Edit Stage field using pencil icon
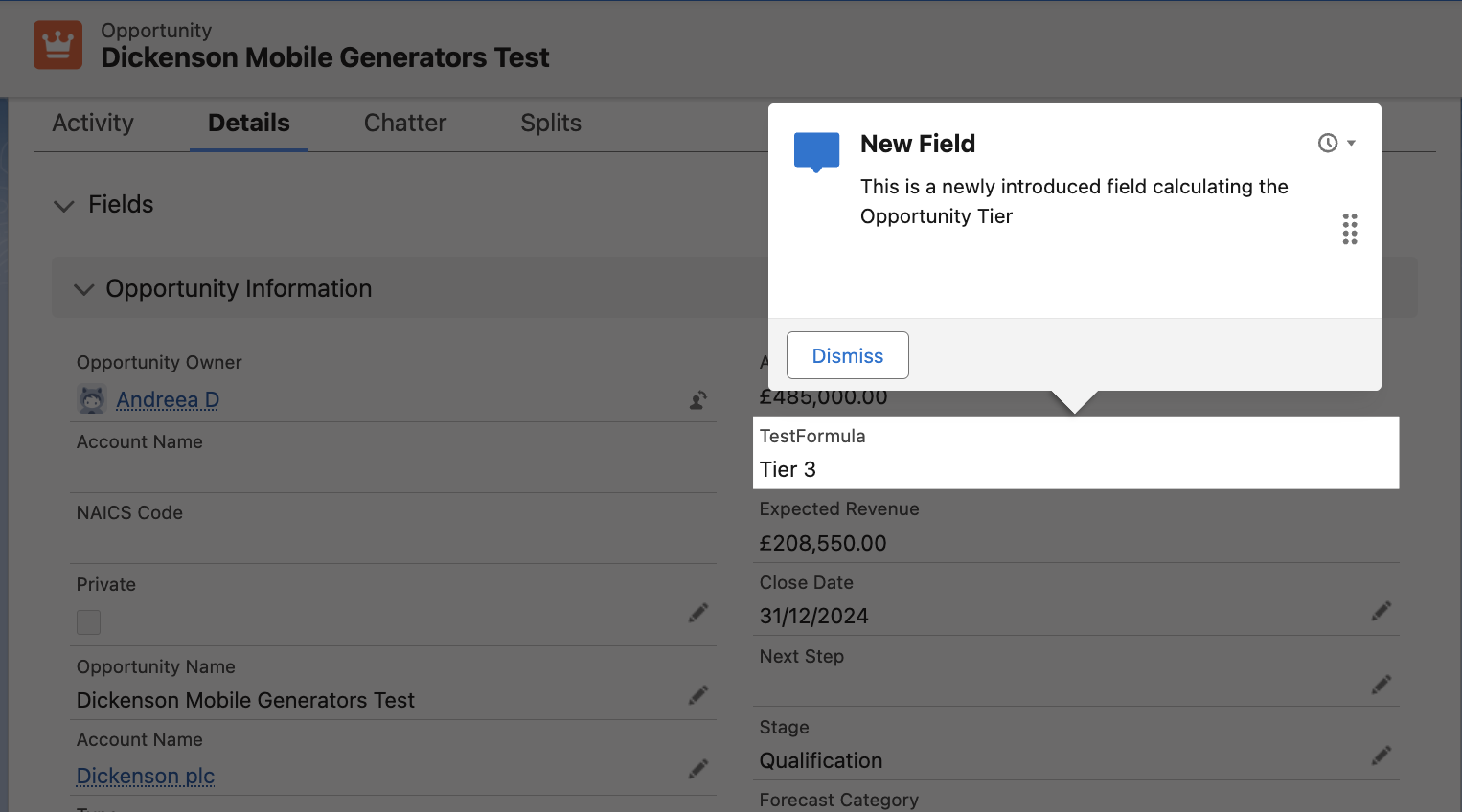This screenshot has width=1462, height=812. pyautogui.click(x=1381, y=756)
